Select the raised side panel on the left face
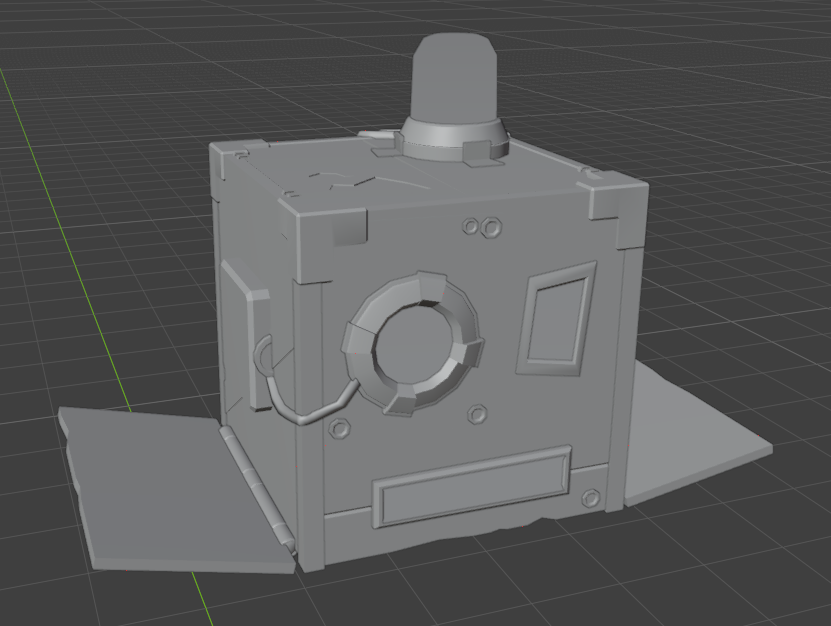Viewport: 831px width, 626px height. click(245, 334)
